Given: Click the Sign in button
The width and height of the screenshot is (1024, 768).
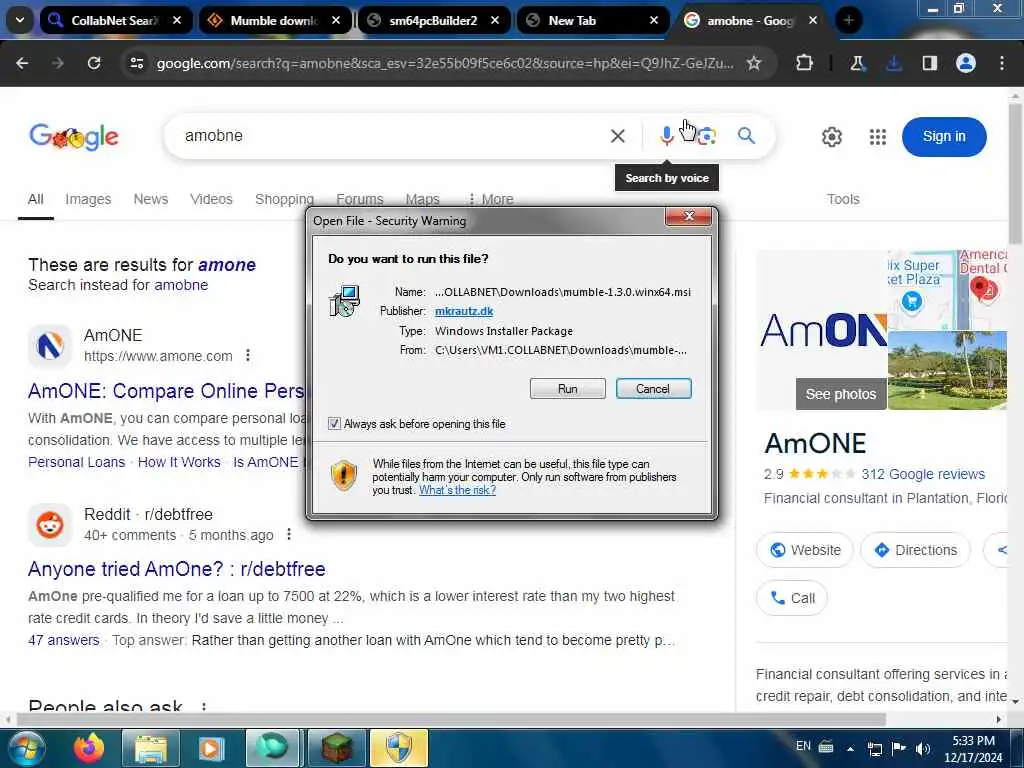Looking at the screenshot, I should (x=944, y=136).
